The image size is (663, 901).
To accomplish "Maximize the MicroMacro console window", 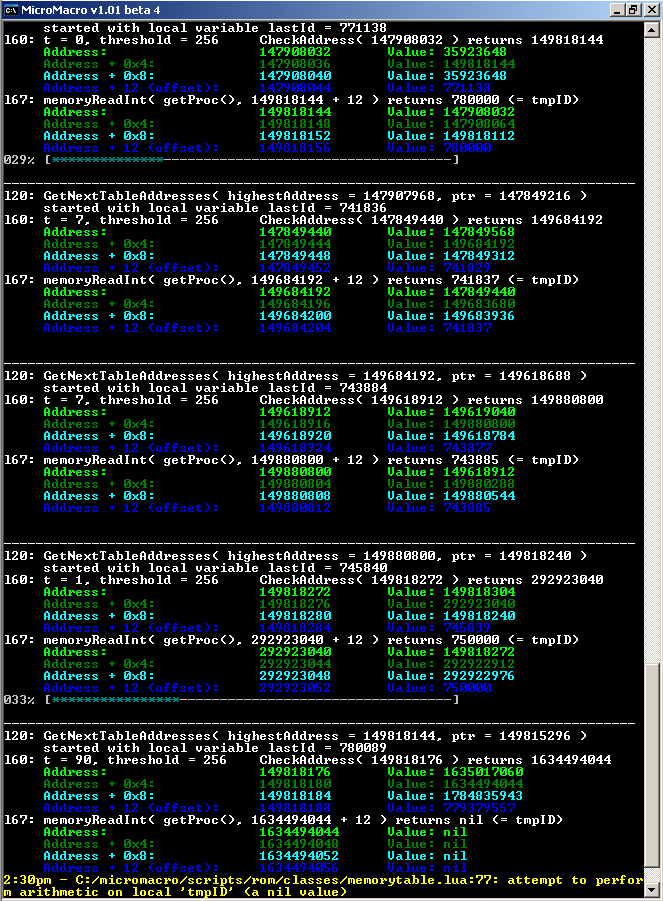I will click(x=632, y=10).
